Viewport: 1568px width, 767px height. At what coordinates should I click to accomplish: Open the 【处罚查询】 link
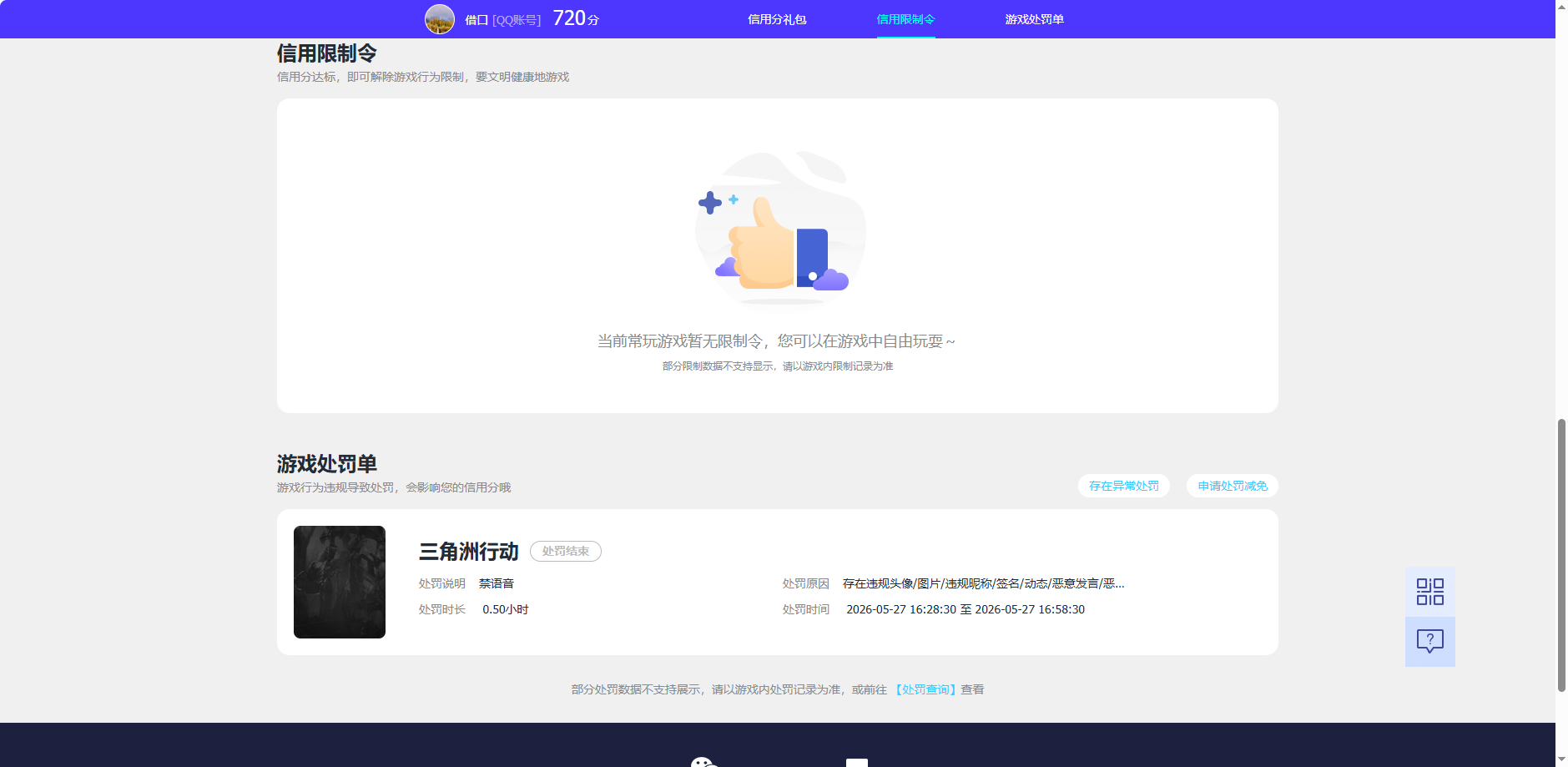(925, 689)
